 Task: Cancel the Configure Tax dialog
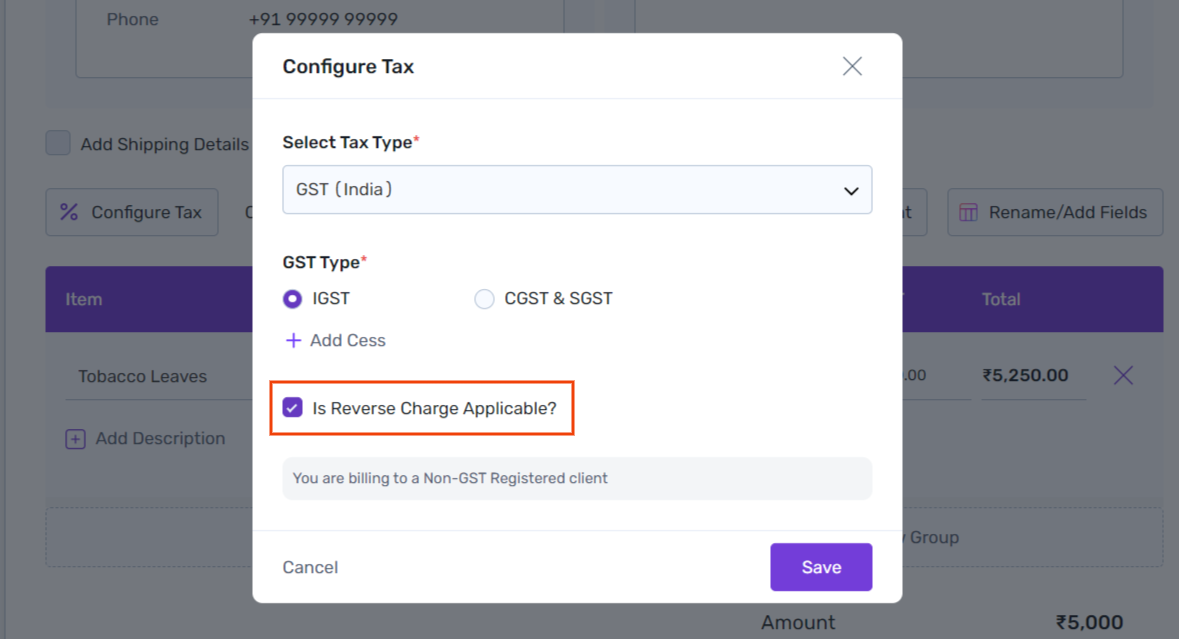click(x=311, y=568)
